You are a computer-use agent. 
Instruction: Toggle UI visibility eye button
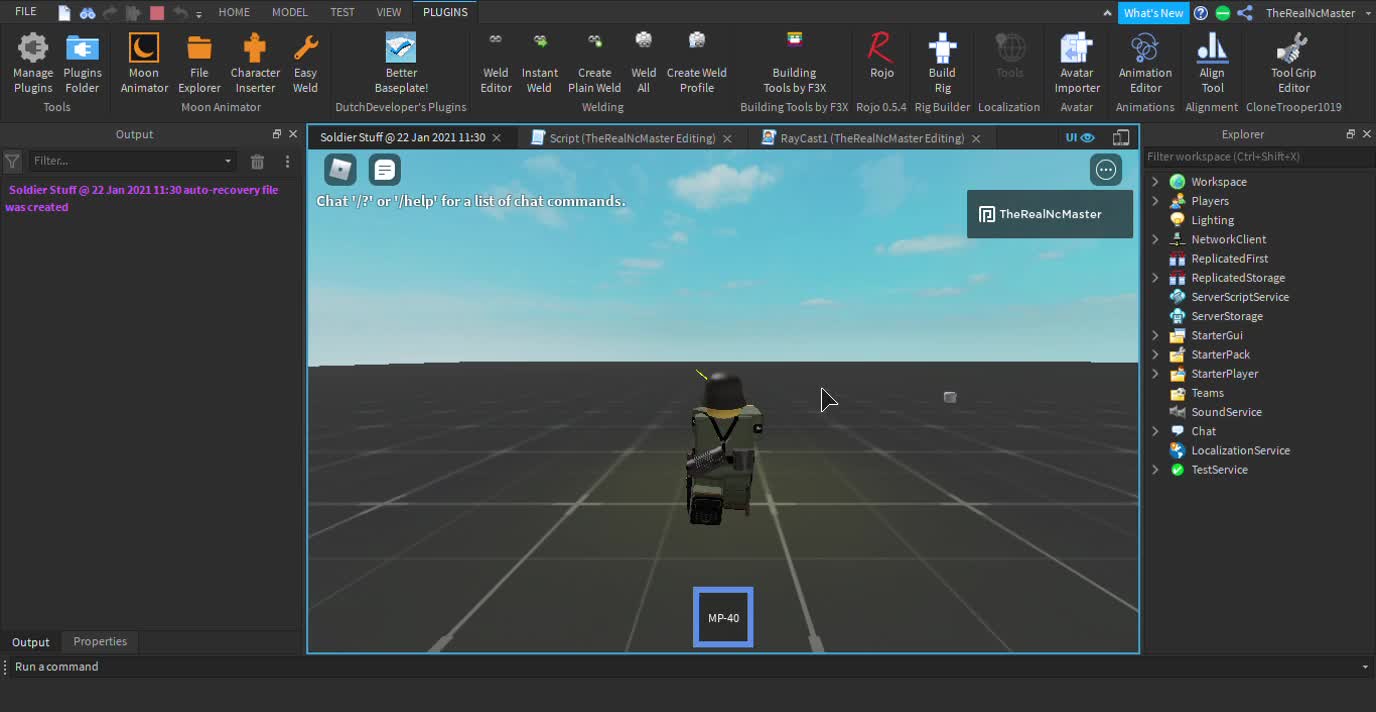(x=1080, y=138)
